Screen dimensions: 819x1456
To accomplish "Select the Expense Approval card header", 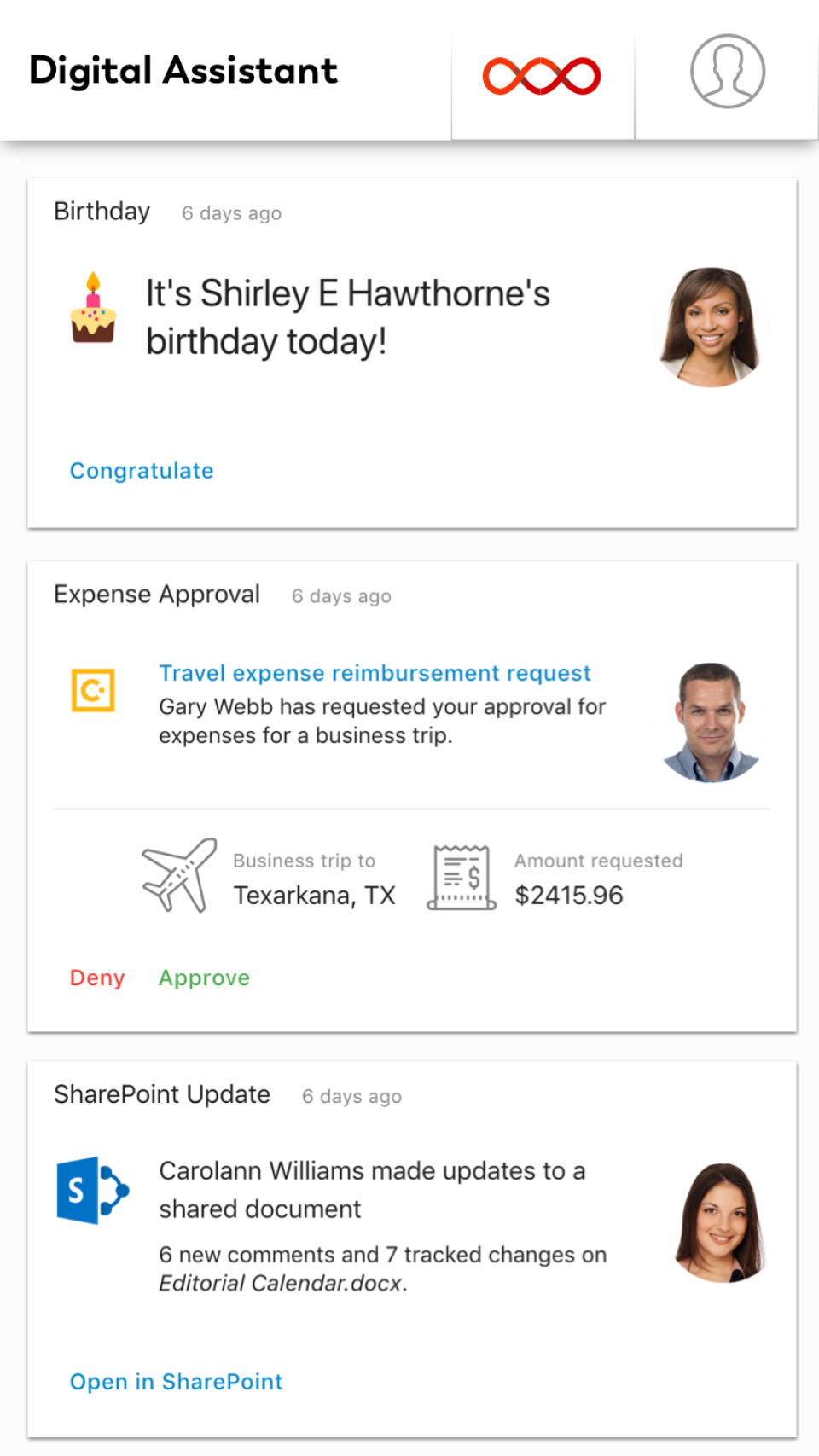I will (157, 594).
